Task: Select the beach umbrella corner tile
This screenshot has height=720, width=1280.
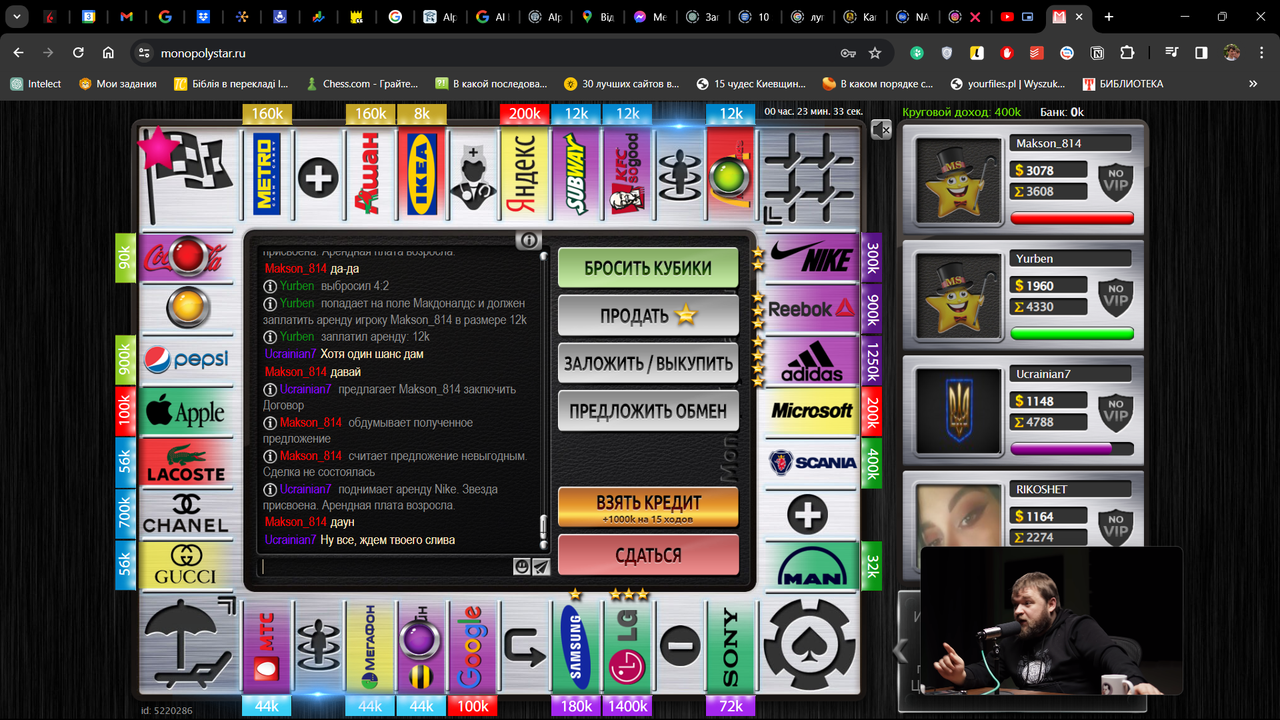Action: 186,646
